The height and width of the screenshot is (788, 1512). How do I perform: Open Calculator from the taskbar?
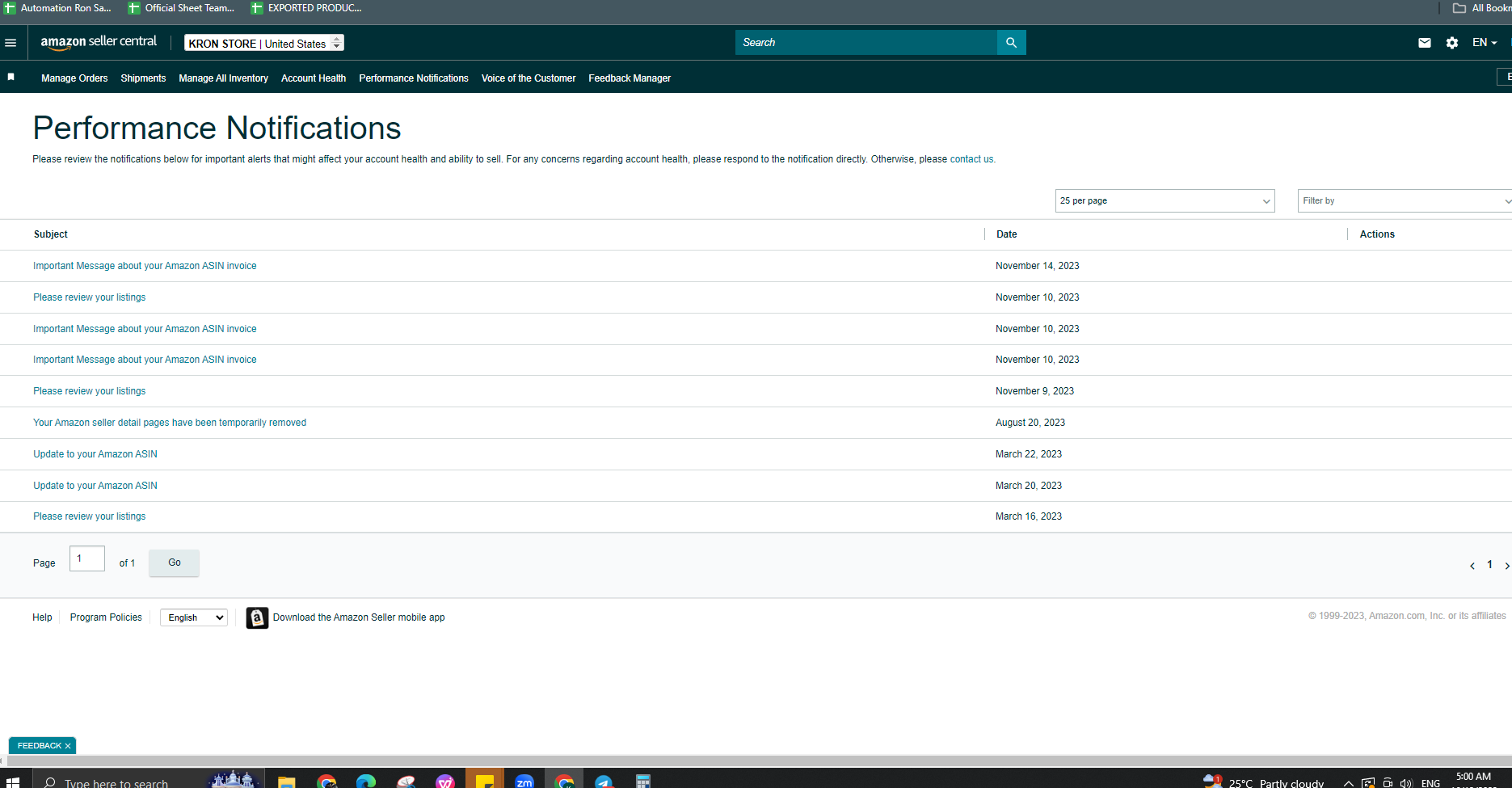643,782
